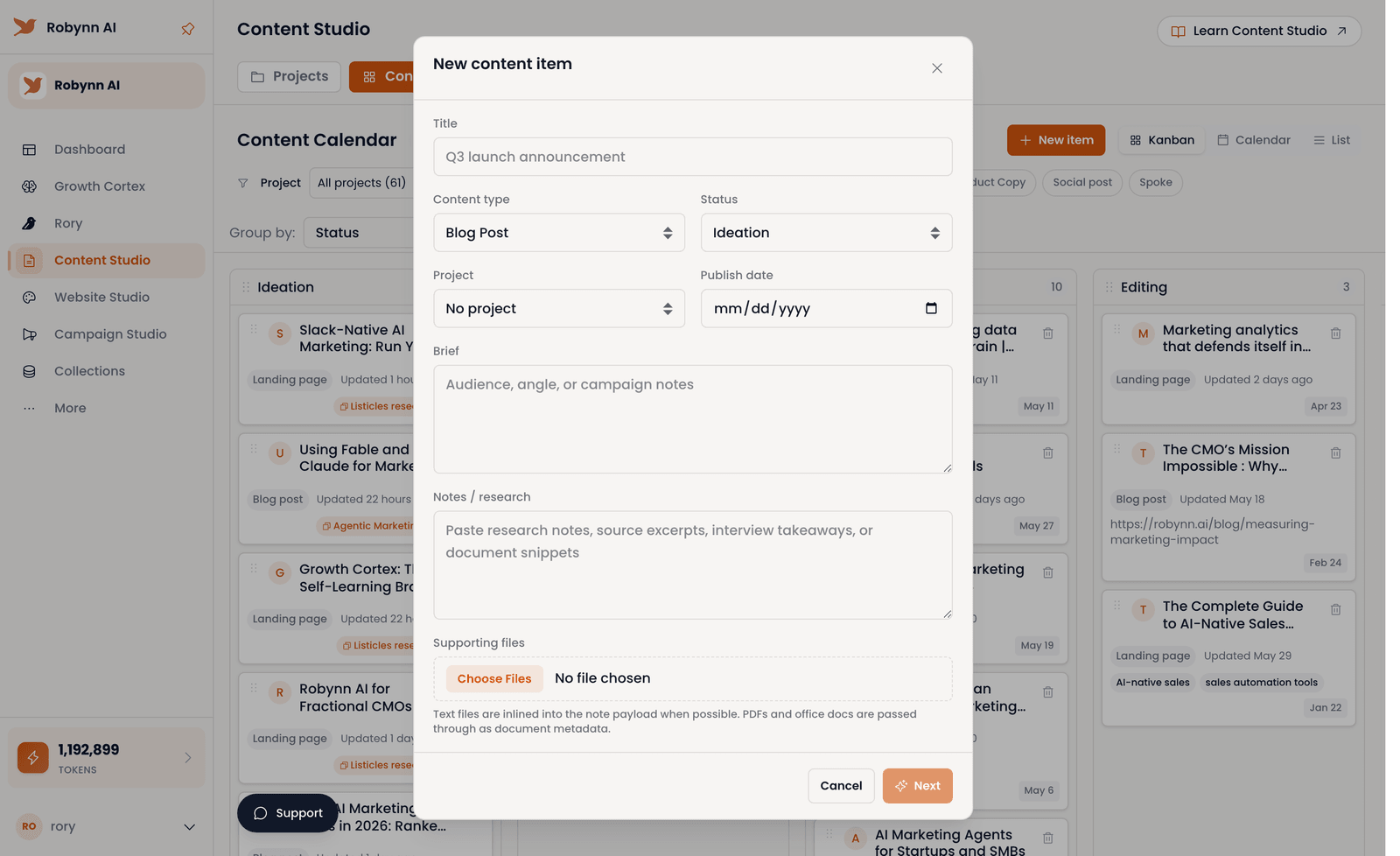Click Cancel in the dialog

tap(841, 786)
